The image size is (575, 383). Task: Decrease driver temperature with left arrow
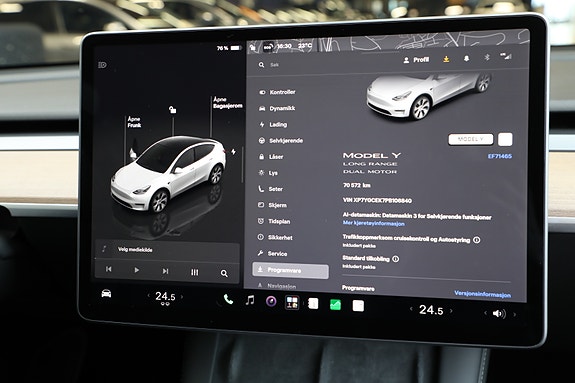tap(148, 295)
